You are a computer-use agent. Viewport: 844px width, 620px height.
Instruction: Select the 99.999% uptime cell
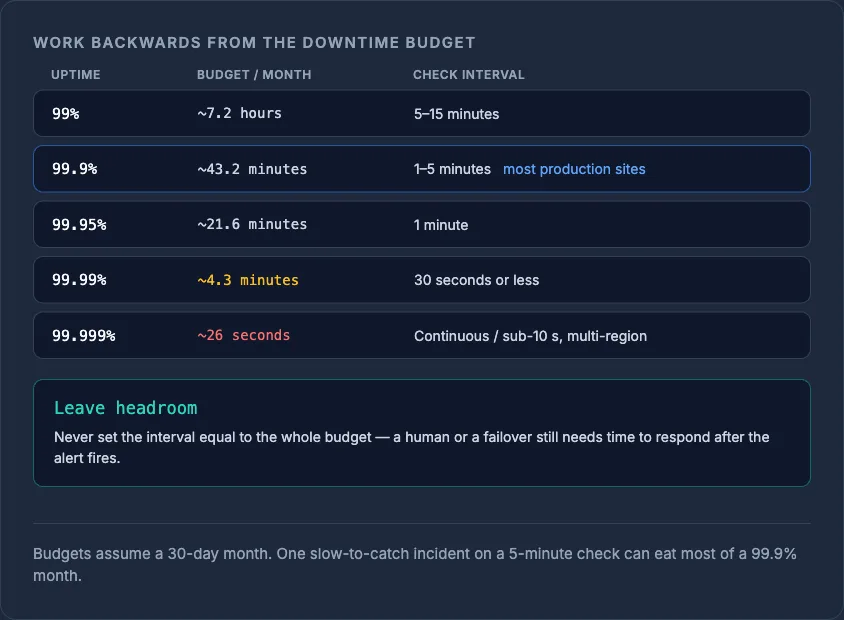tap(83, 336)
